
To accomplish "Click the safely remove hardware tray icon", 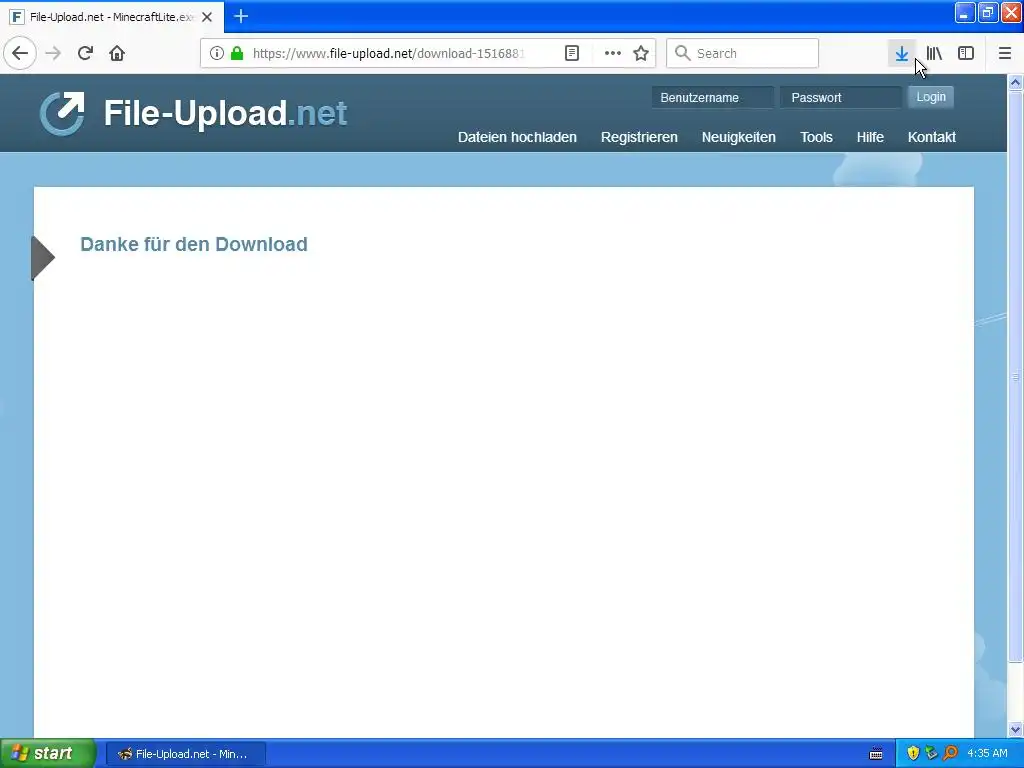I will (931, 753).
